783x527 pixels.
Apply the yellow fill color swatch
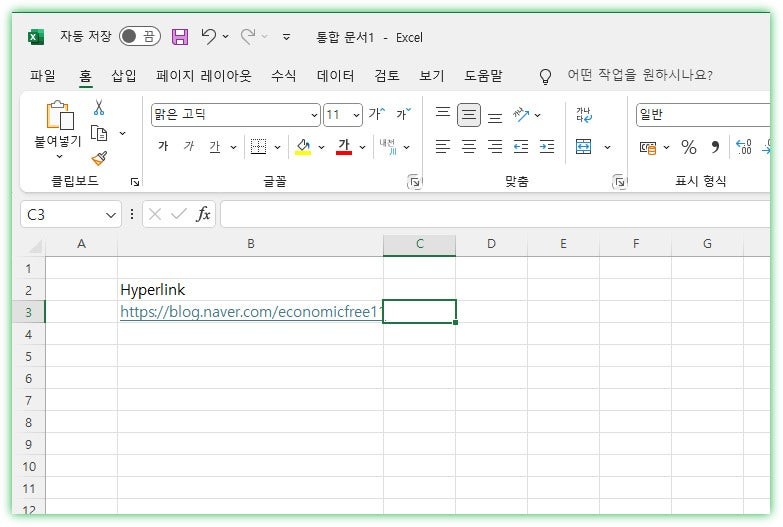303,147
